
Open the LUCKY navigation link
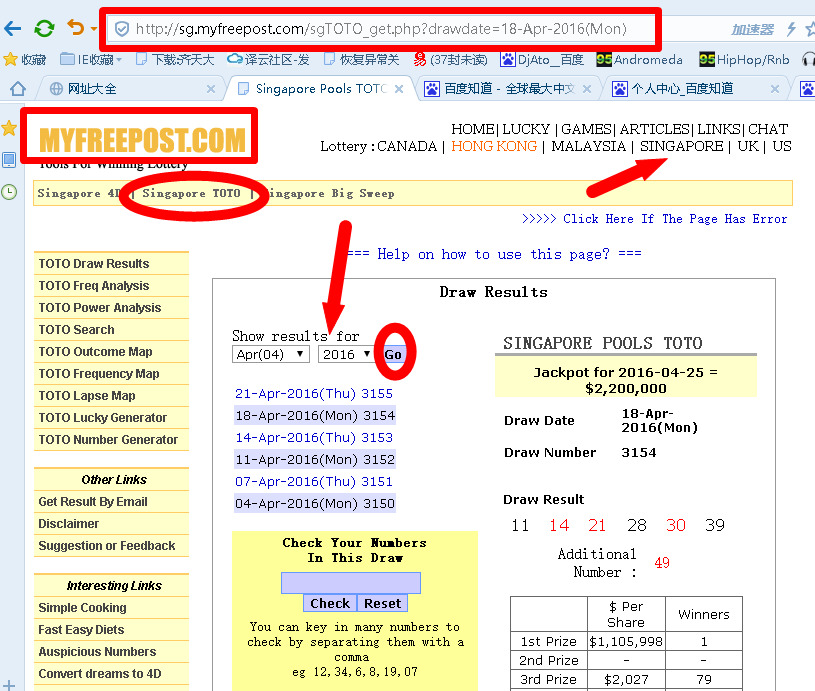(x=525, y=129)
